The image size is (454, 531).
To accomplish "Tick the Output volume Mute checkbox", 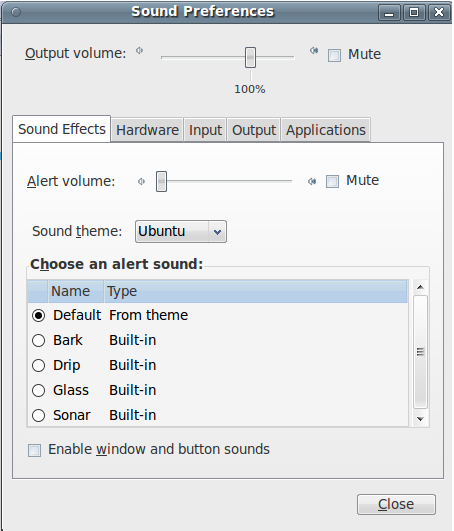I will (x=334, y=55).
